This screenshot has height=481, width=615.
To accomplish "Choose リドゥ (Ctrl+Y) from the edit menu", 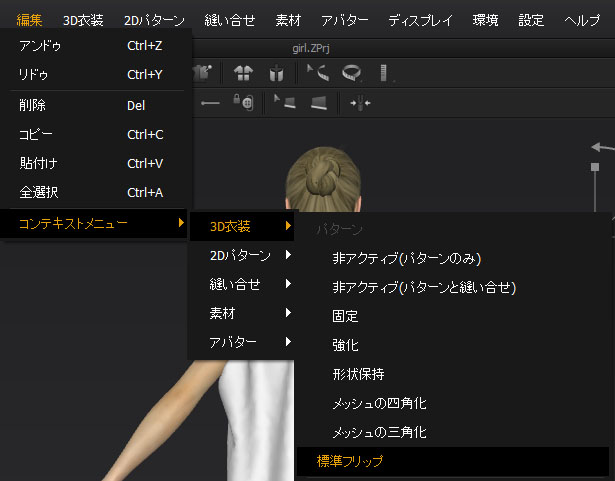I will pyautogui.click(x=96, y=75).
